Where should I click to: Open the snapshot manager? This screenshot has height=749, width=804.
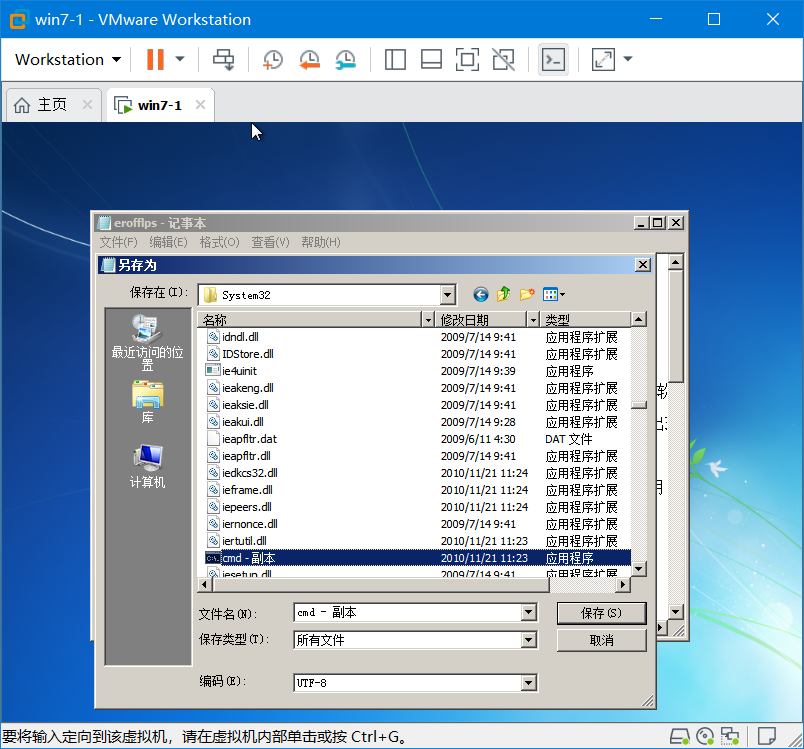coord(346,59)
